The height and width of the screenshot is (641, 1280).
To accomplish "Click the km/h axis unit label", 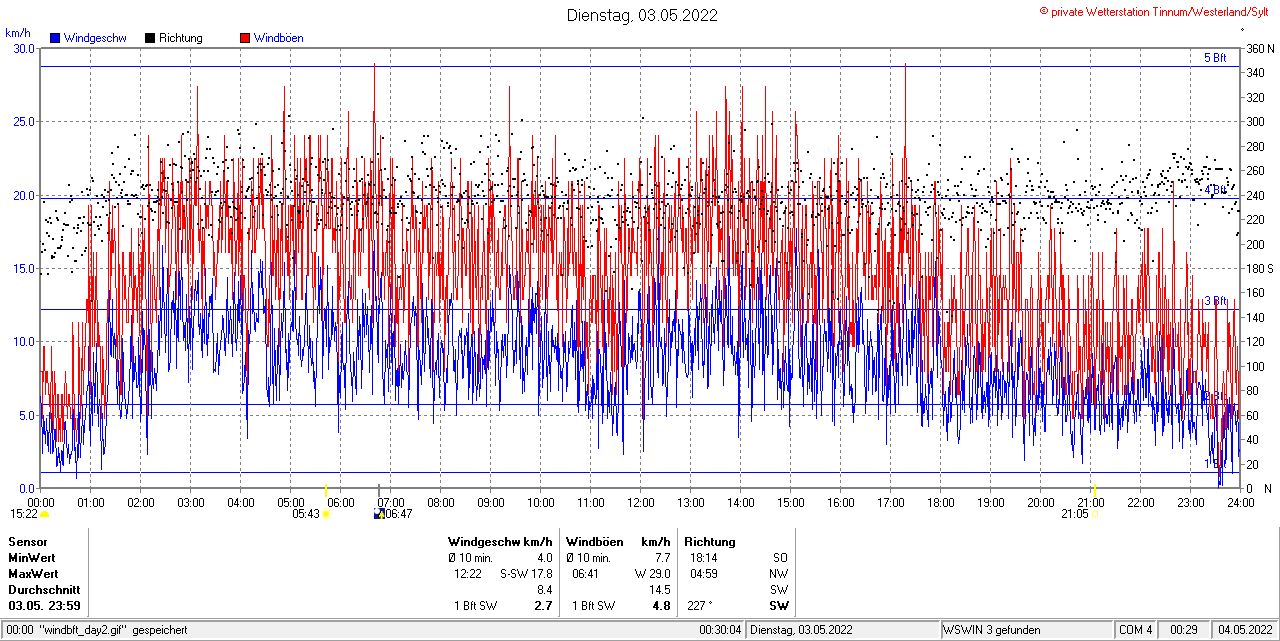I will [x=18, y=33].
